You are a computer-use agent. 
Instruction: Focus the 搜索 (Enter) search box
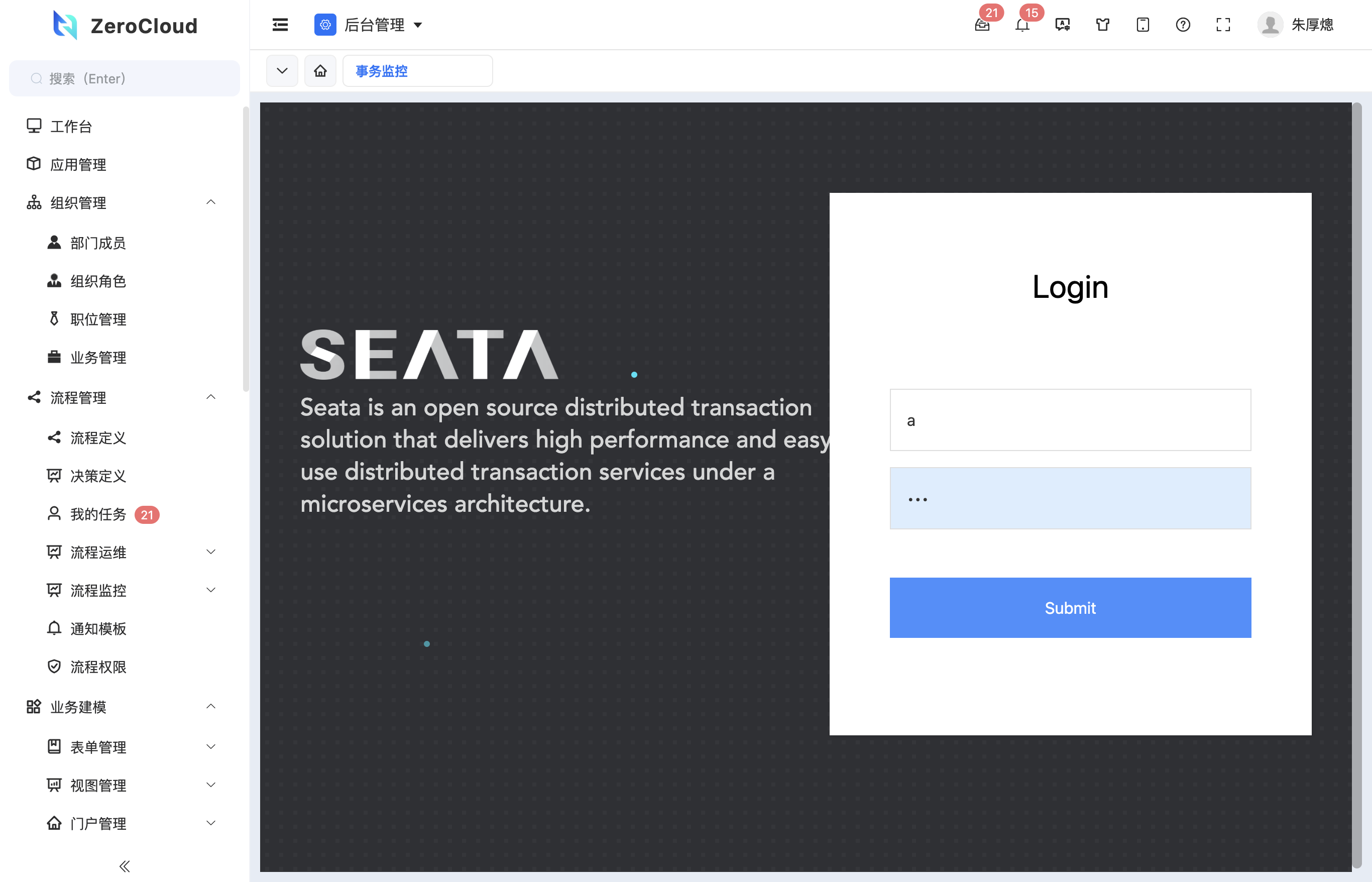pos(124,78)
